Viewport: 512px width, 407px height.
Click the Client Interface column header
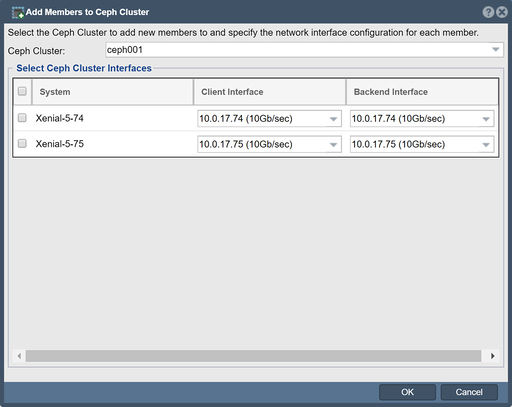coord(270,92)
